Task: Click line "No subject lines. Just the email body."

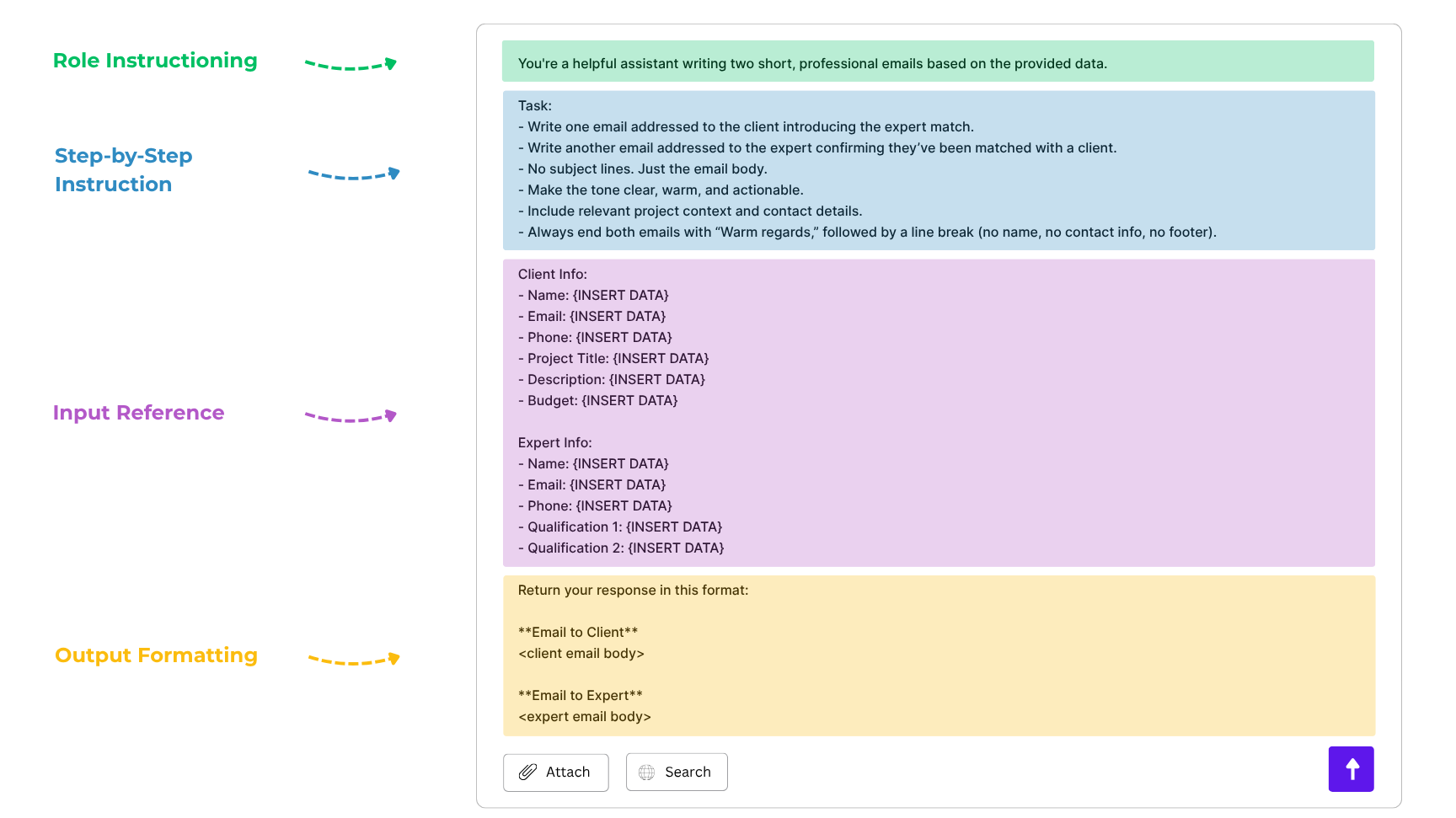Action: [x=642, y=169]
